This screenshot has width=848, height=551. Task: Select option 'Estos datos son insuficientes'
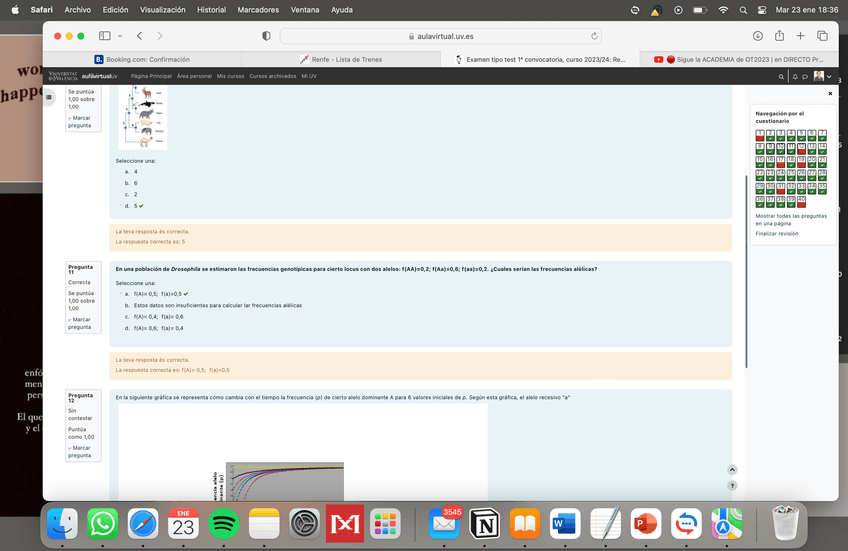pyautogui.click(x=121, y=306)
